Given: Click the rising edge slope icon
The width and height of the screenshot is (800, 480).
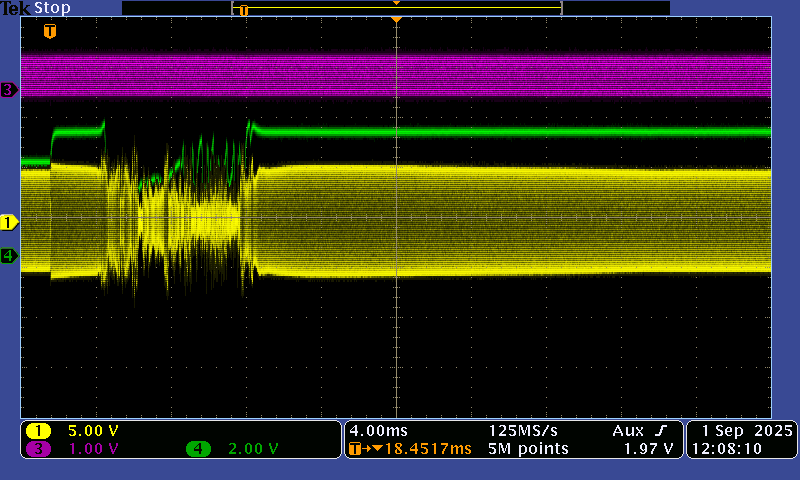Looking at the screenshot, I should 666,430.
